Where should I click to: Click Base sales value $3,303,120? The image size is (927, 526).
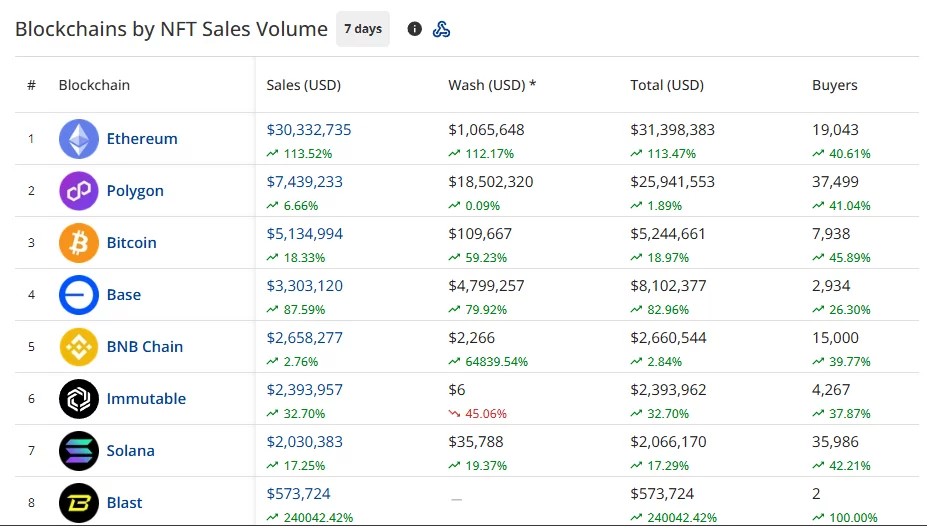tap(304, 286)
